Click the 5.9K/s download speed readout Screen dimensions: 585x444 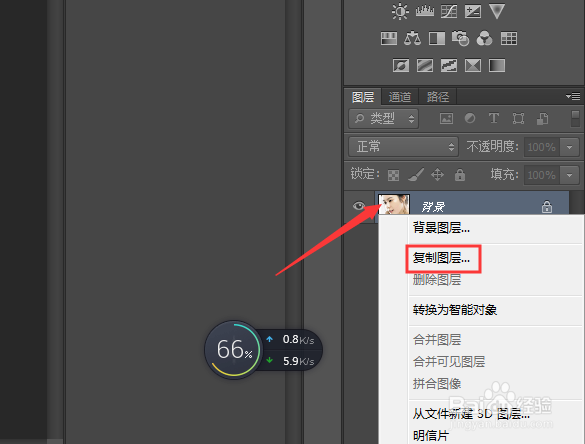point(298,361)
